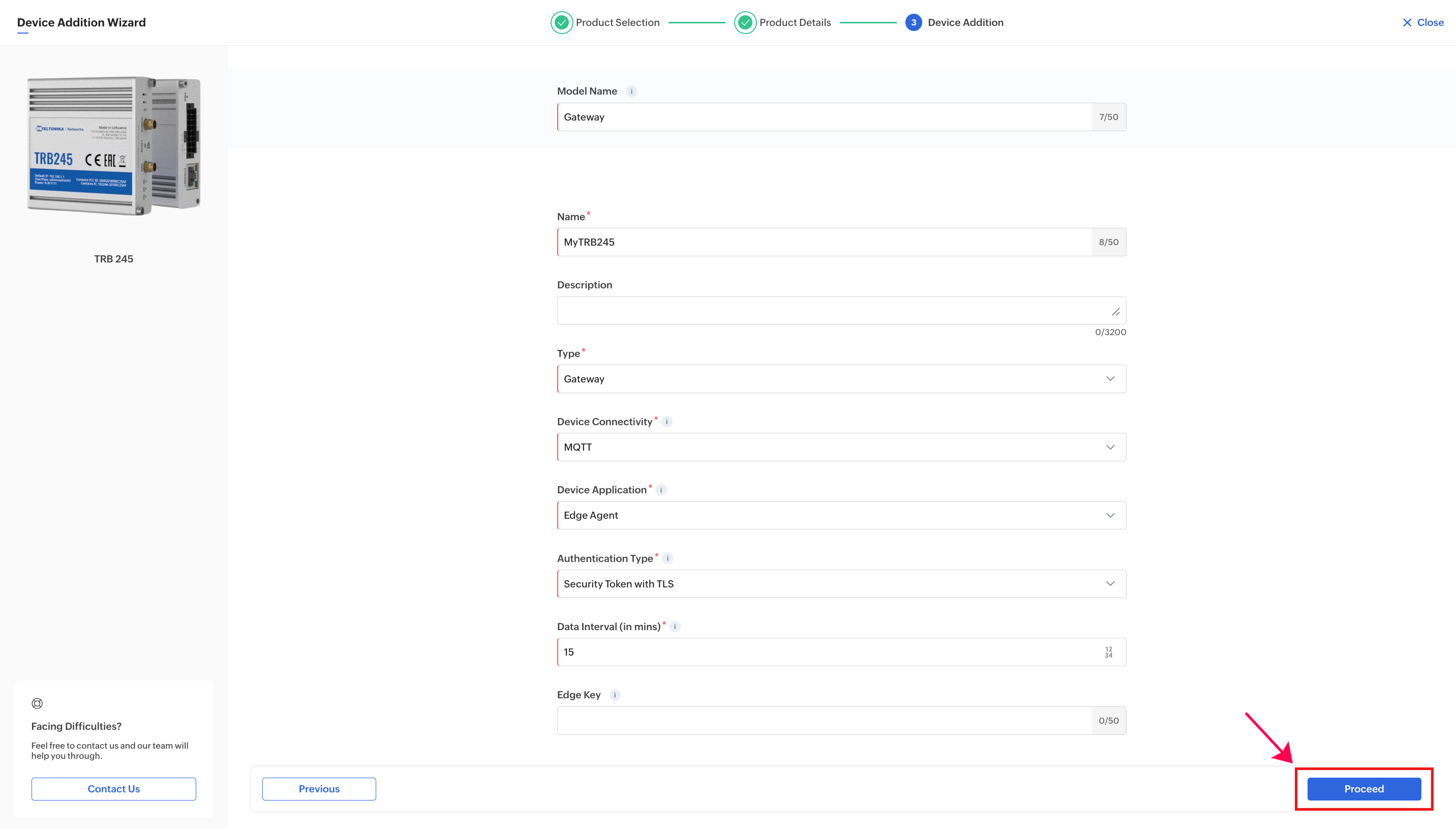
Task: Click the Edge Key info icon
Action: tap(615, 695)
